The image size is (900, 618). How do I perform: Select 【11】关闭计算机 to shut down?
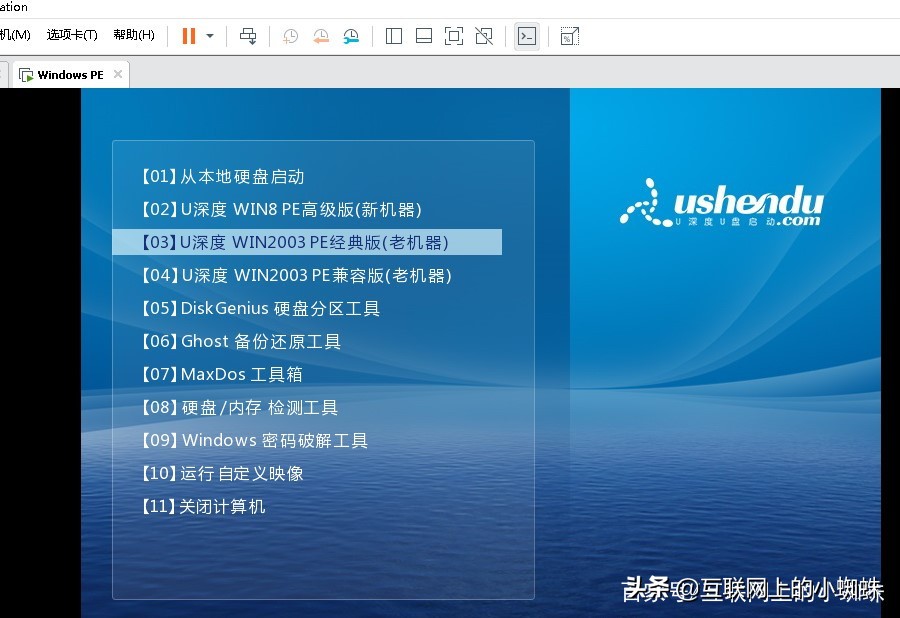[202, 506]
